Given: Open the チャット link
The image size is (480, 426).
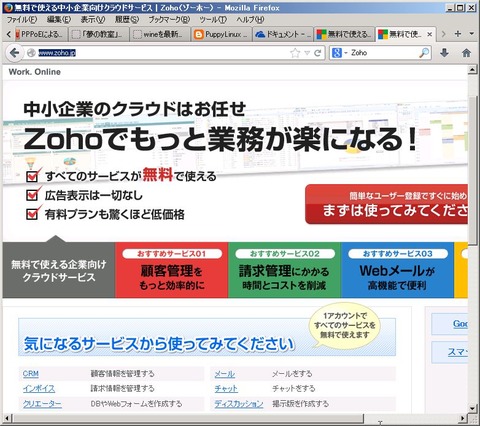Looking at the screenshot, I should [x=226, y=388].
